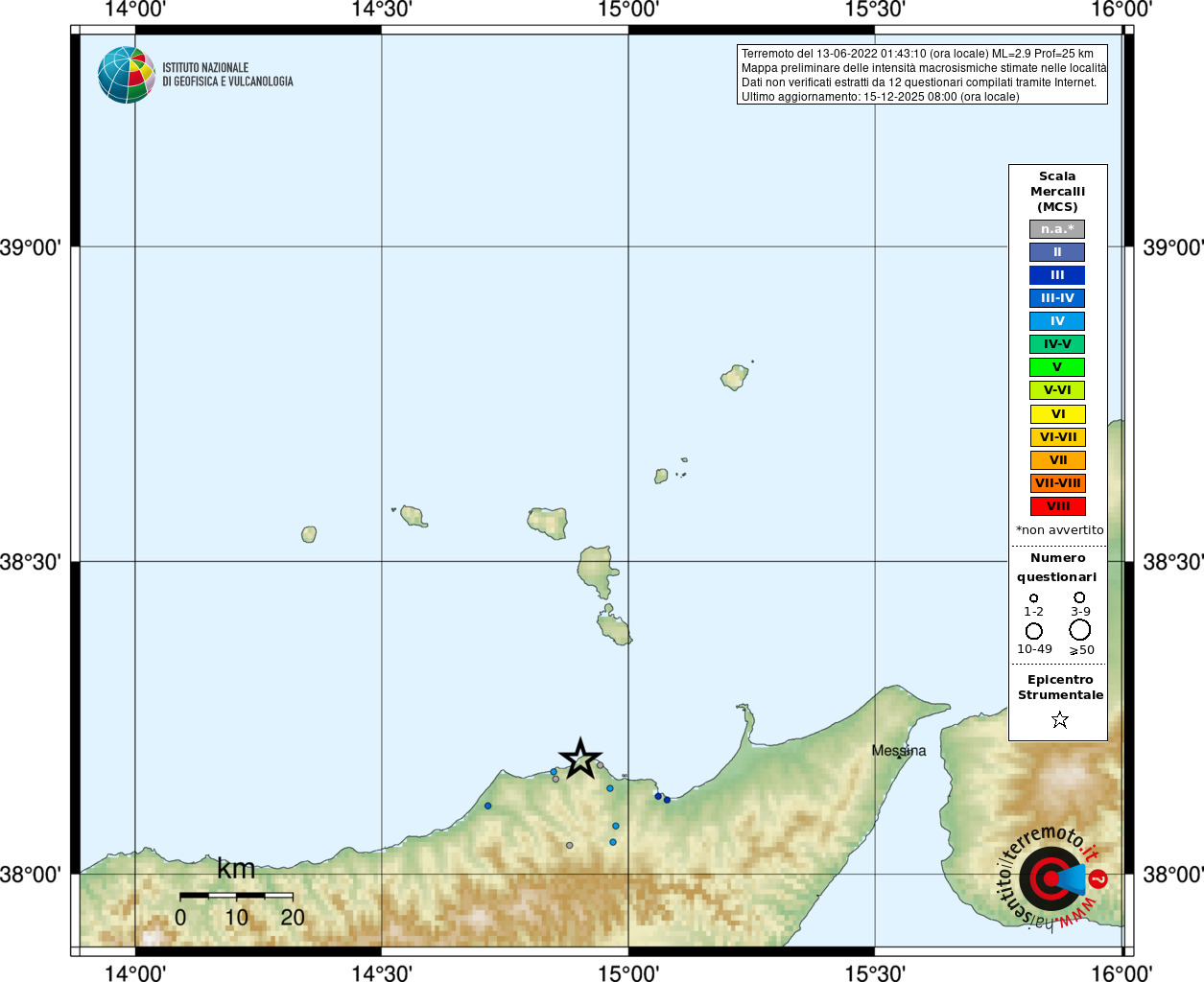Image resolution: width=1204 pixels, height=982 pixels.
Task: Select the IV-V legend swatch
Action: pos(1057,344)
